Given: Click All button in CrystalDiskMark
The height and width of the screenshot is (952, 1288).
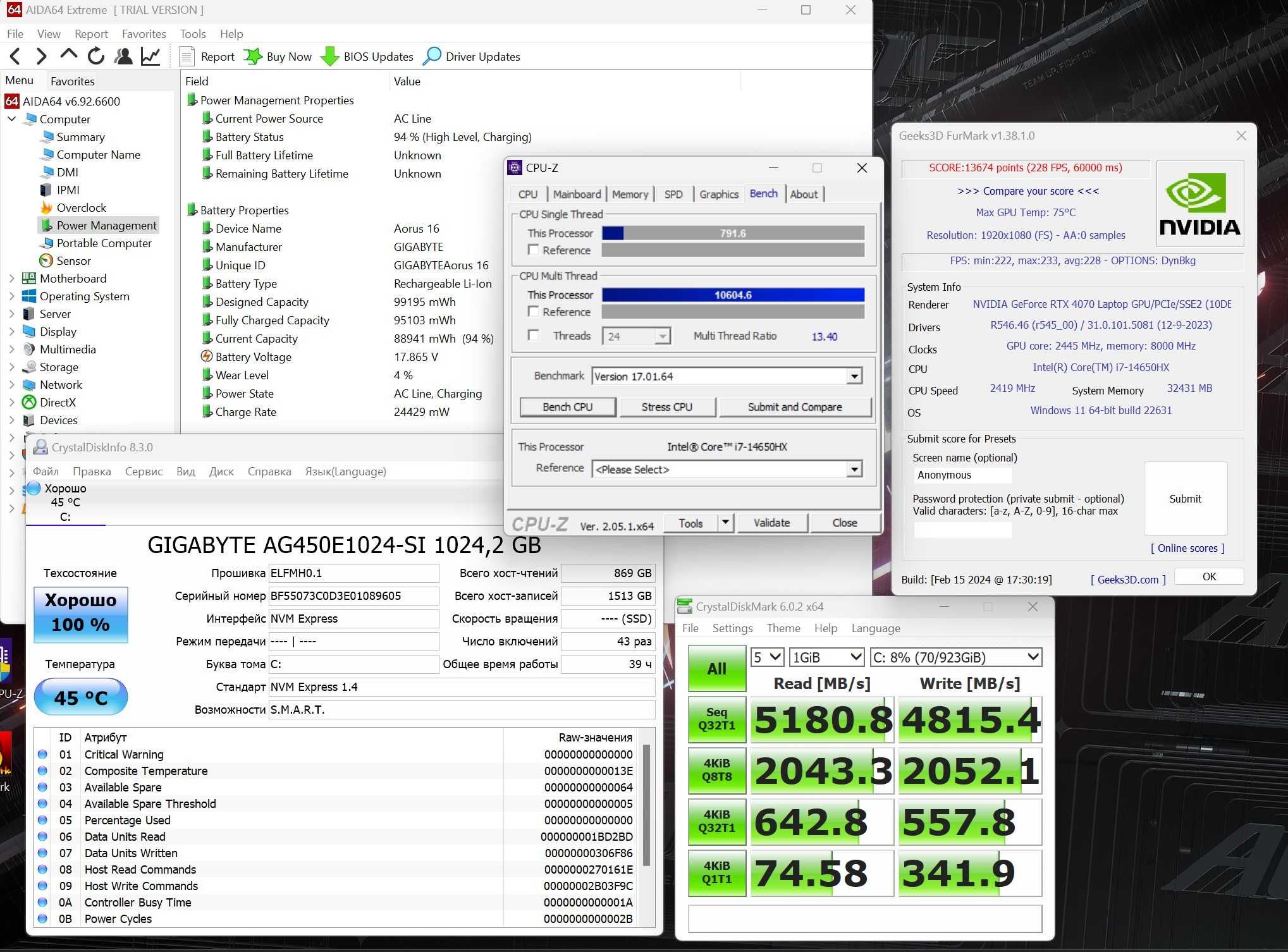Looking at the screenshot, I should [716, 668].
